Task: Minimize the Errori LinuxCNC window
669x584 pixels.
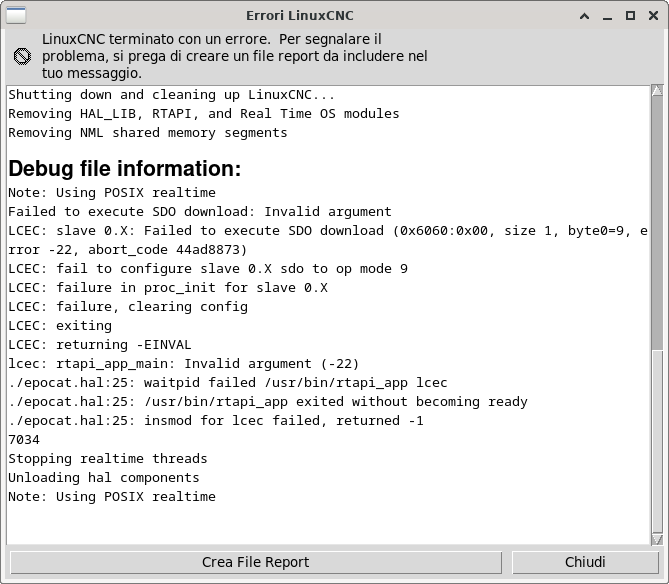Action: coord(608,16)
